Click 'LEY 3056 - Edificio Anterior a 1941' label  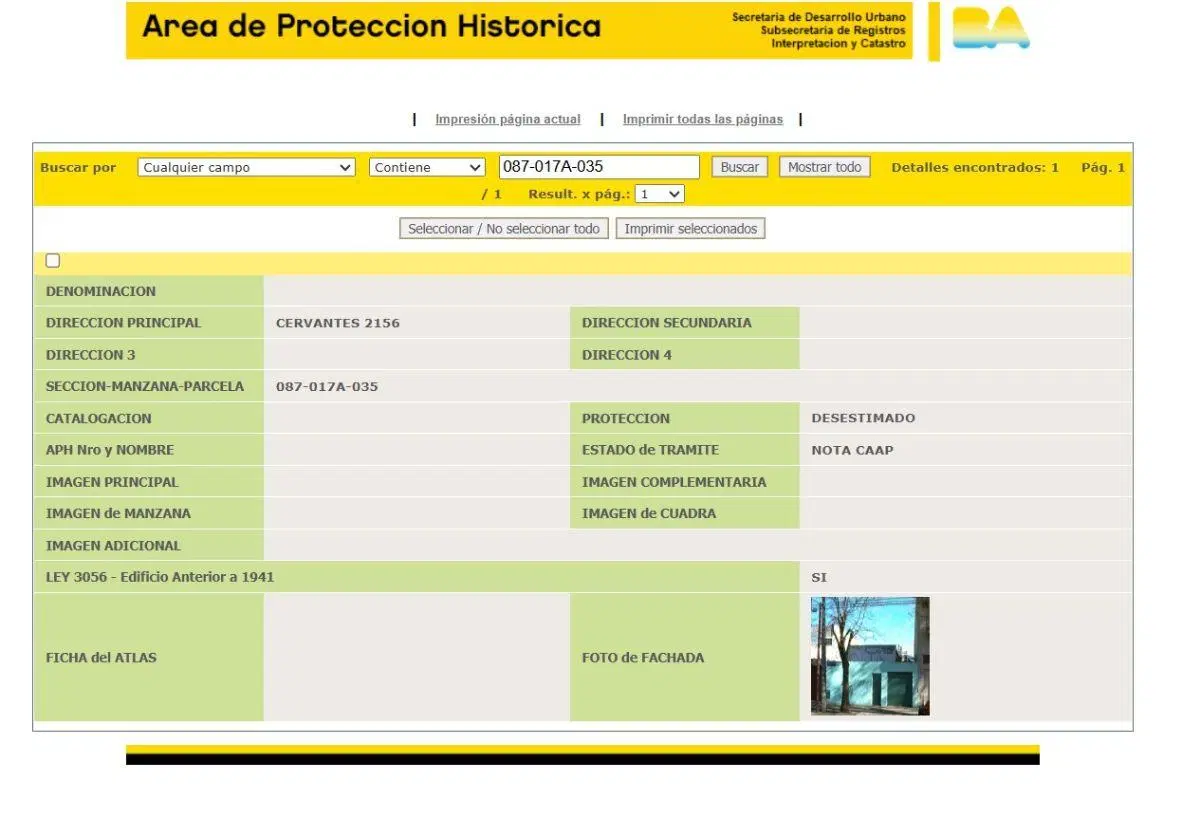(x=160, y=577)
